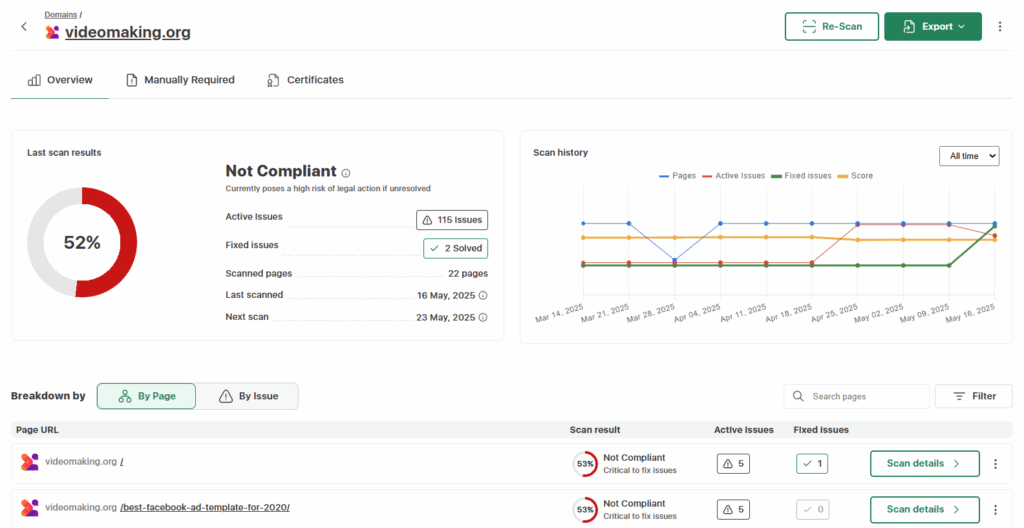Screen dimensions: 1024x528
Task: Click the Mar 28, 2025 Pages data point
Action: (x=675, y=260)
